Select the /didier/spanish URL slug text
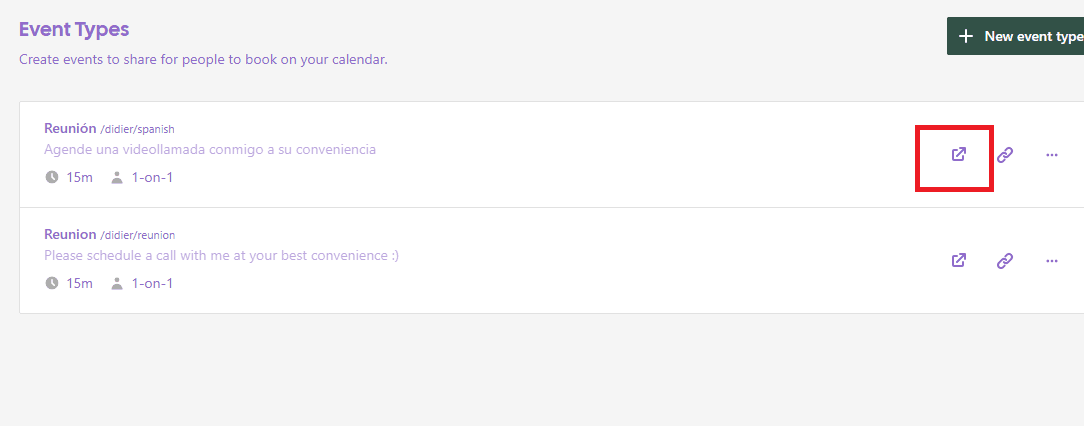 point(138,129)
